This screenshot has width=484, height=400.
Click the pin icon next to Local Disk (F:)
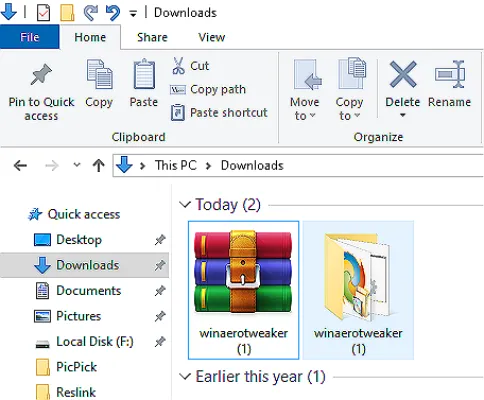[160, 342]
